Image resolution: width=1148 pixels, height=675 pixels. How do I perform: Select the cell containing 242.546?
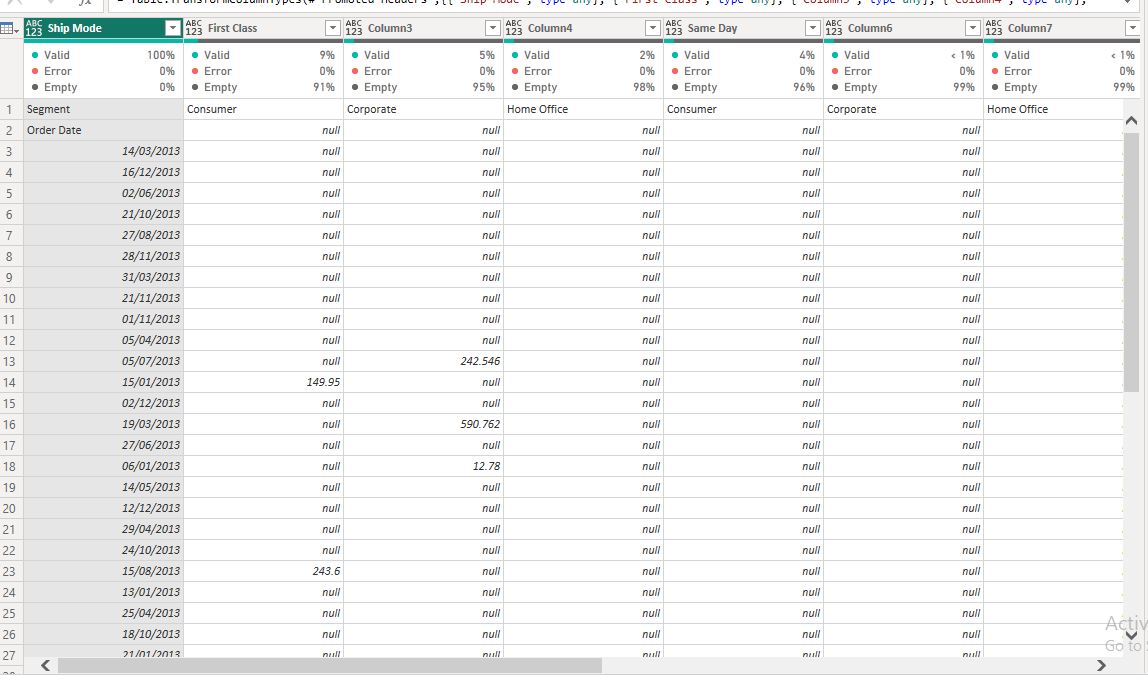(x=440, y=361)
